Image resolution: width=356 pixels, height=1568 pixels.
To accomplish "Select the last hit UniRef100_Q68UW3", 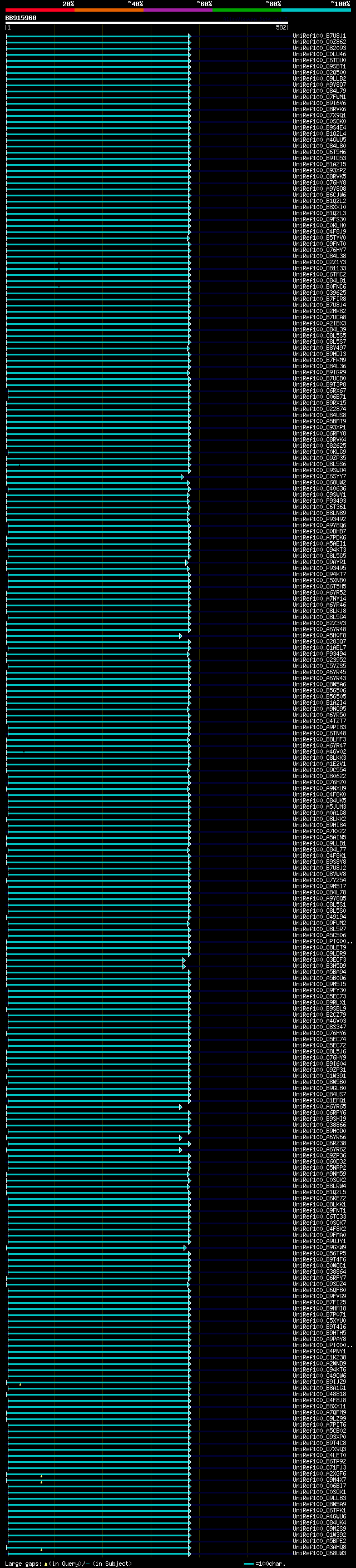I will tap(319, 1553).
